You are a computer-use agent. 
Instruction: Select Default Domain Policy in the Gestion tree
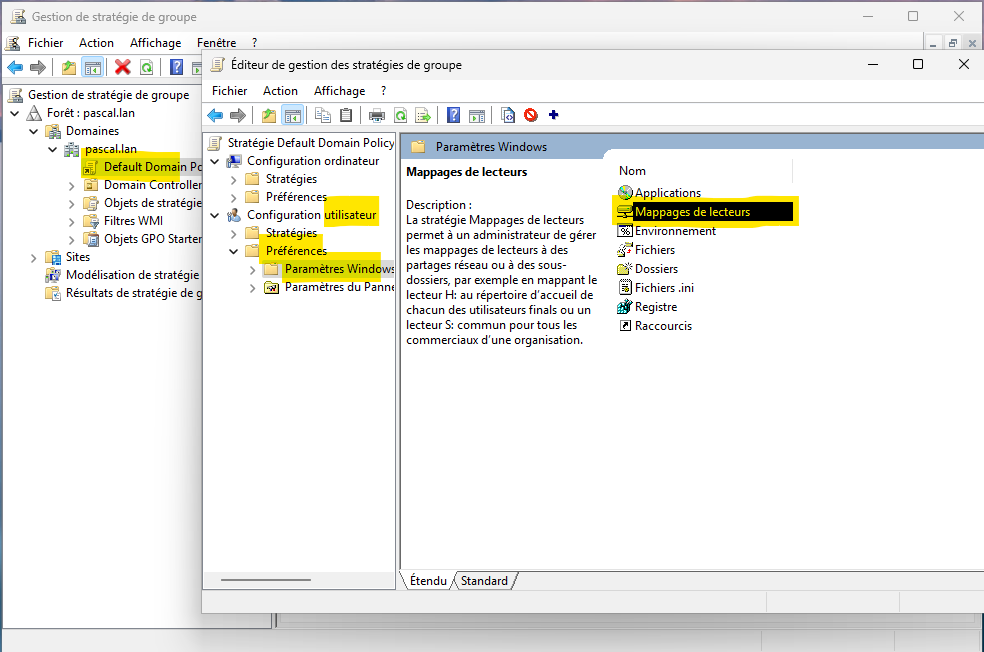(x=142, y=167)
